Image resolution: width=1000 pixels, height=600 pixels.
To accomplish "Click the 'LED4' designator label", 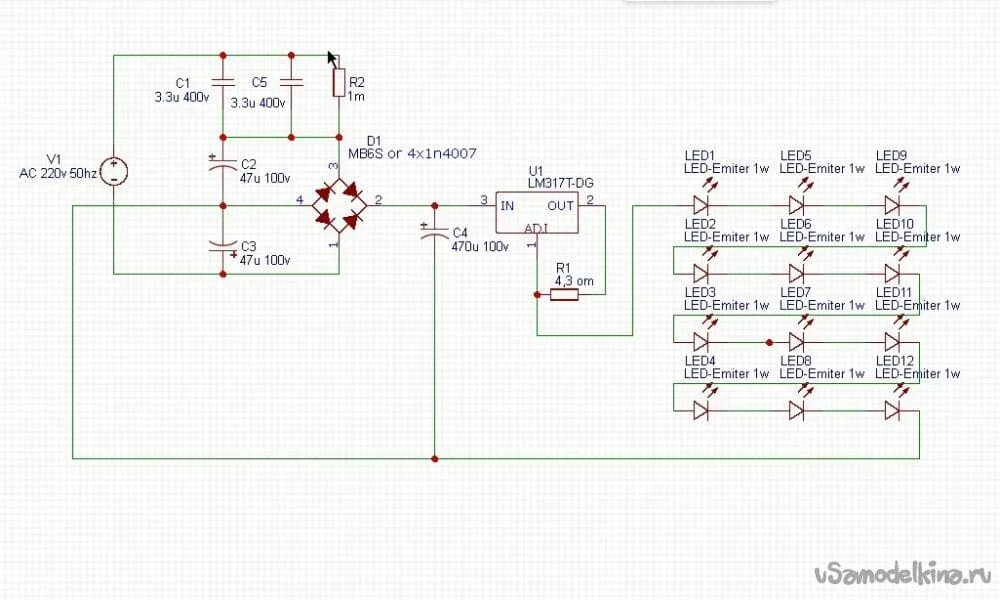I will (x=700, y=361).
